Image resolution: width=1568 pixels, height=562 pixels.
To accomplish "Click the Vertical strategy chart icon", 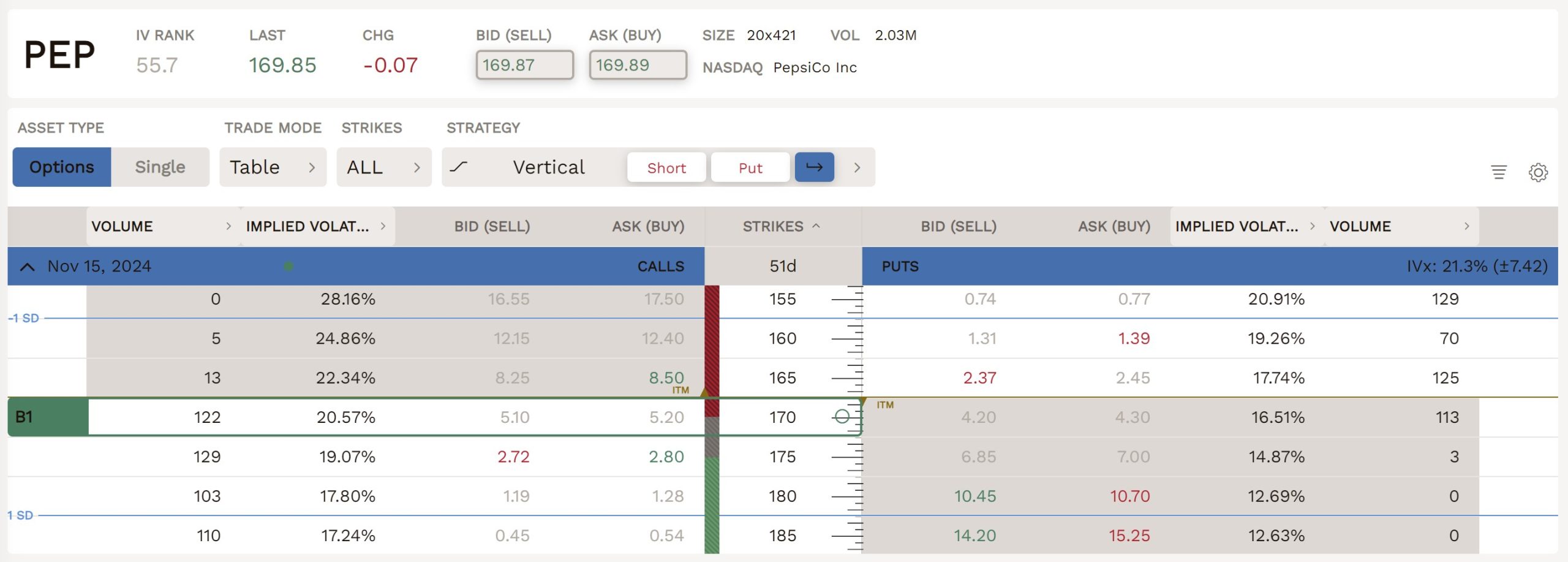I will tap(459, 167).
